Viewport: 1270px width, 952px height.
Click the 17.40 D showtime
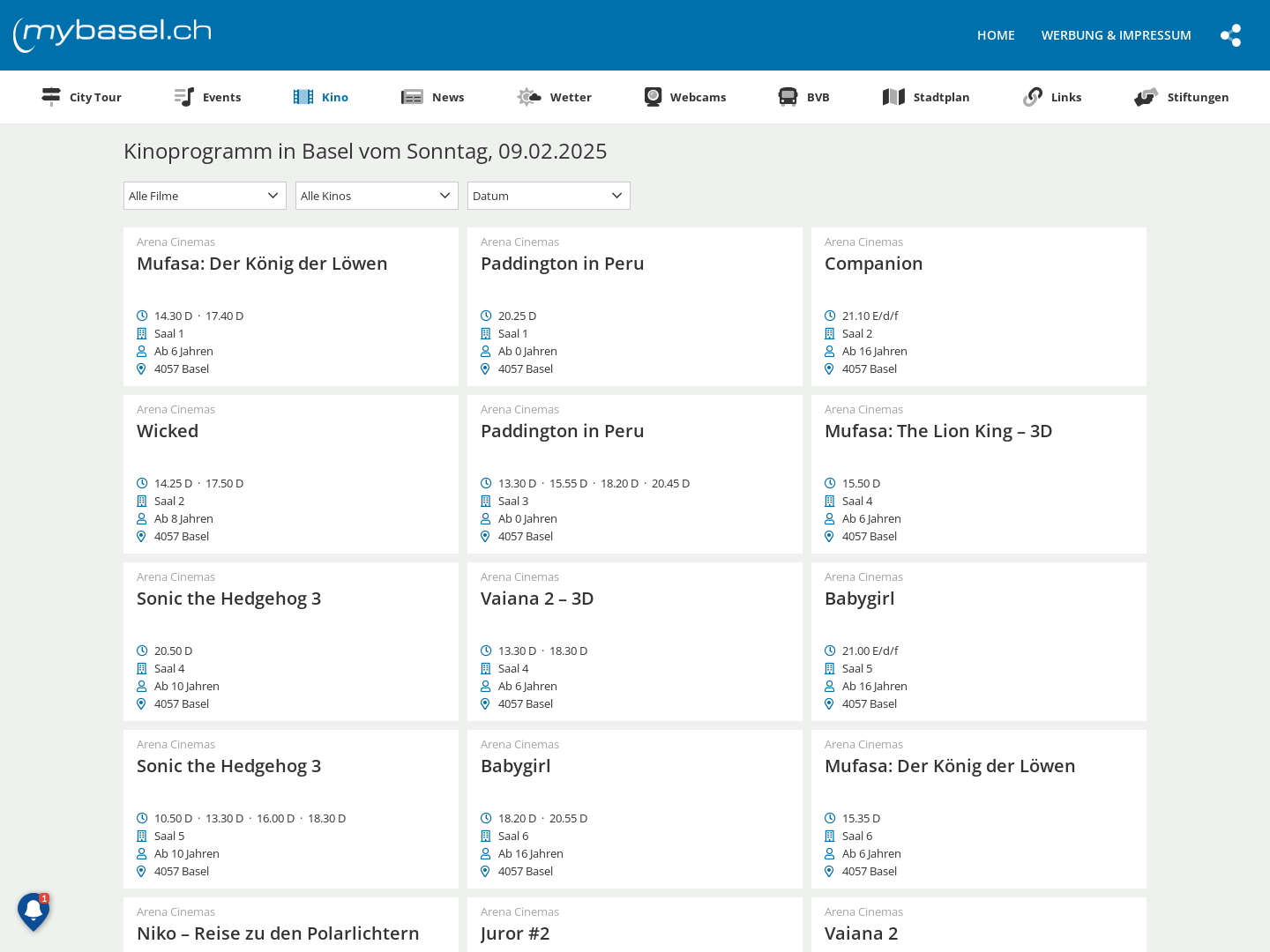pos(224,316)
